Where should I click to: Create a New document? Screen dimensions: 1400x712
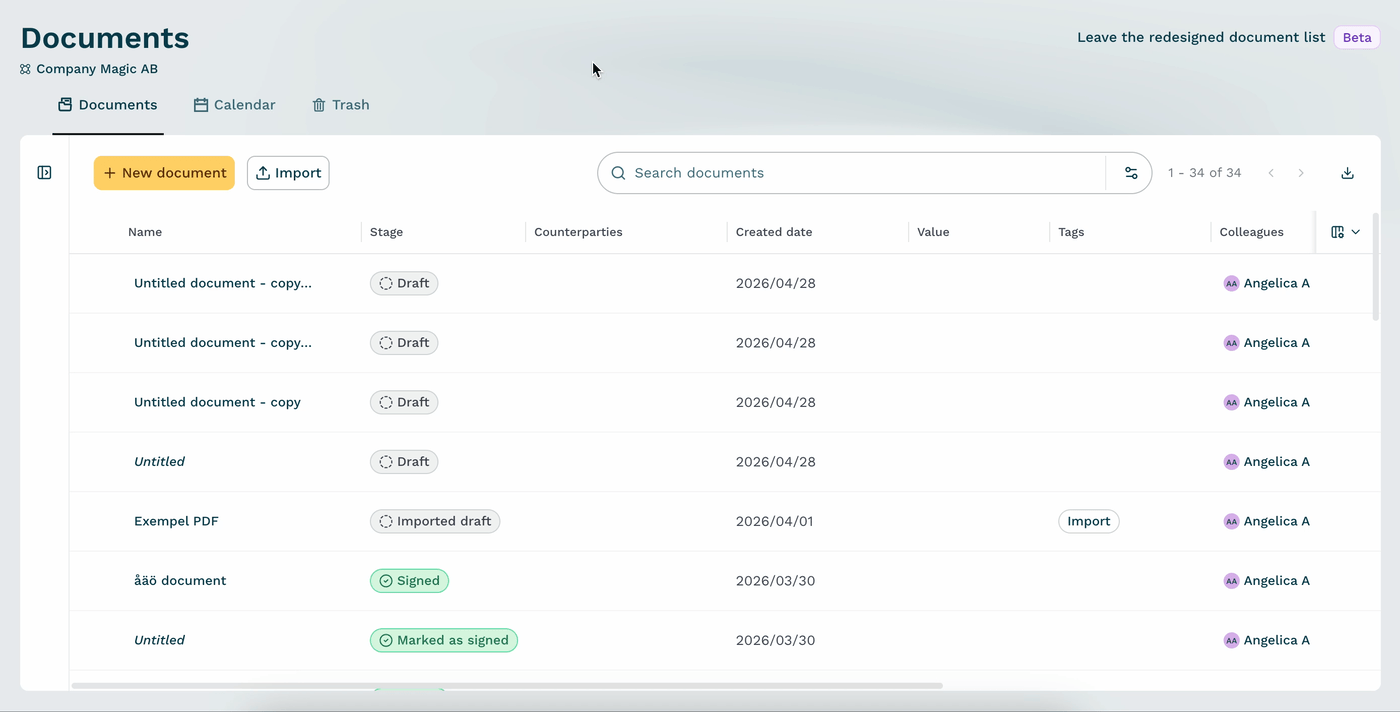tap(164, 173)
